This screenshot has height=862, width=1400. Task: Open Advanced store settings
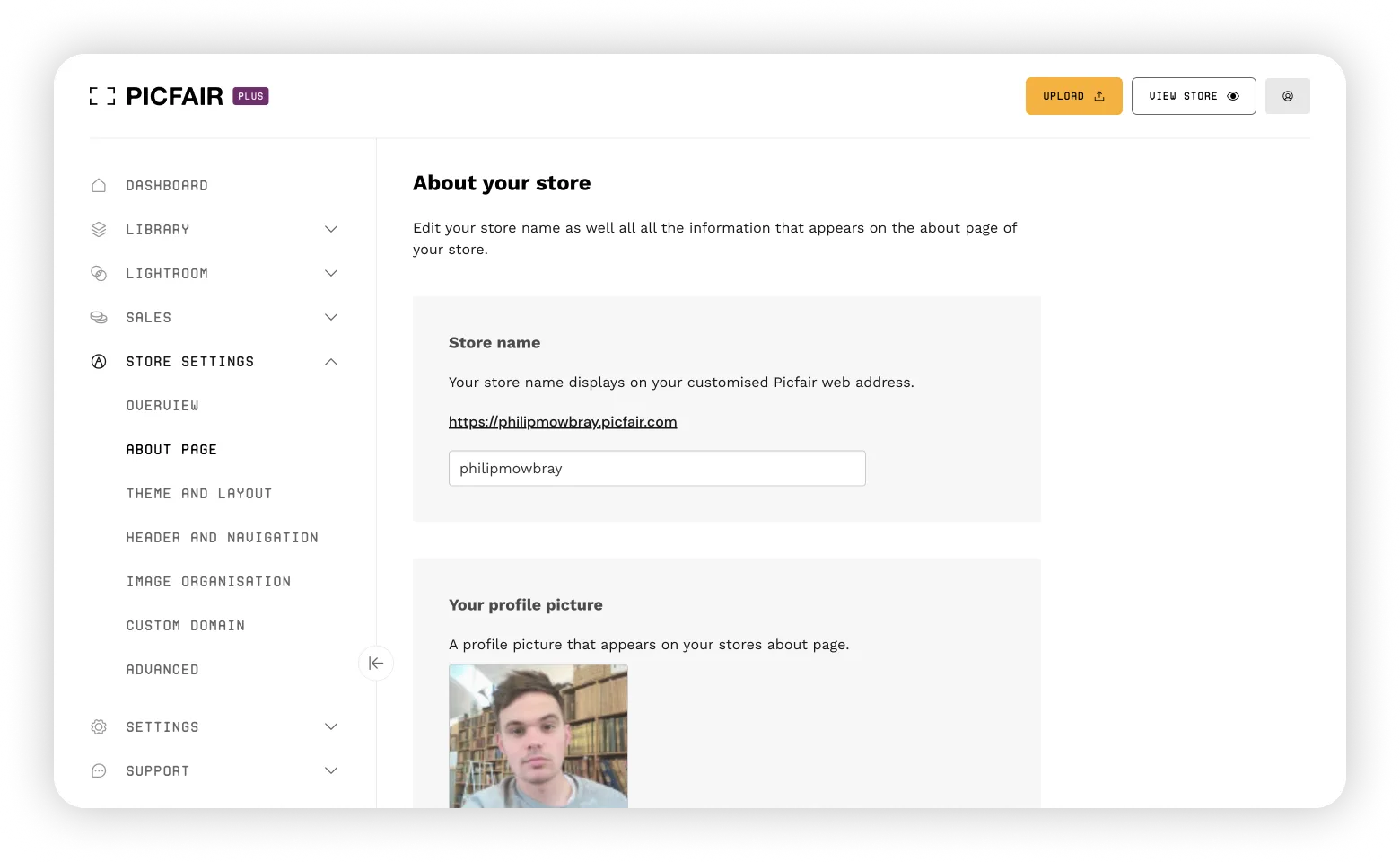click(162, 670)
